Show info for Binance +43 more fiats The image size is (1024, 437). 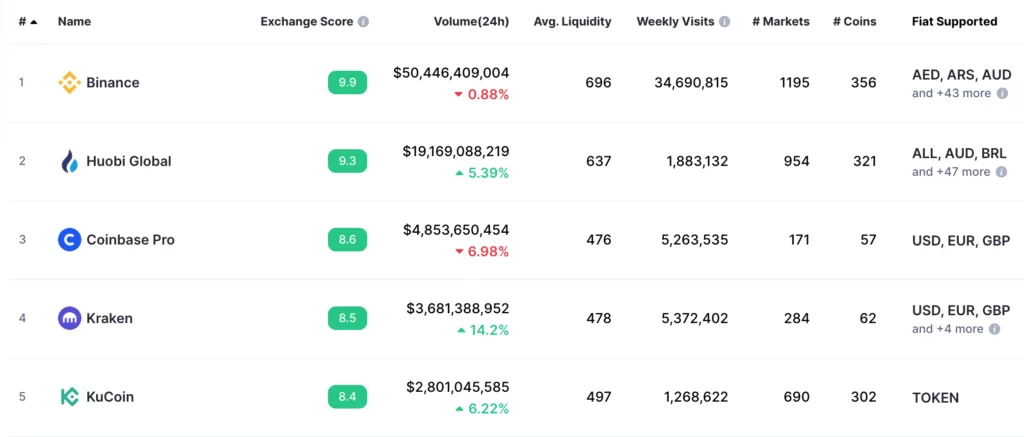1002,93
